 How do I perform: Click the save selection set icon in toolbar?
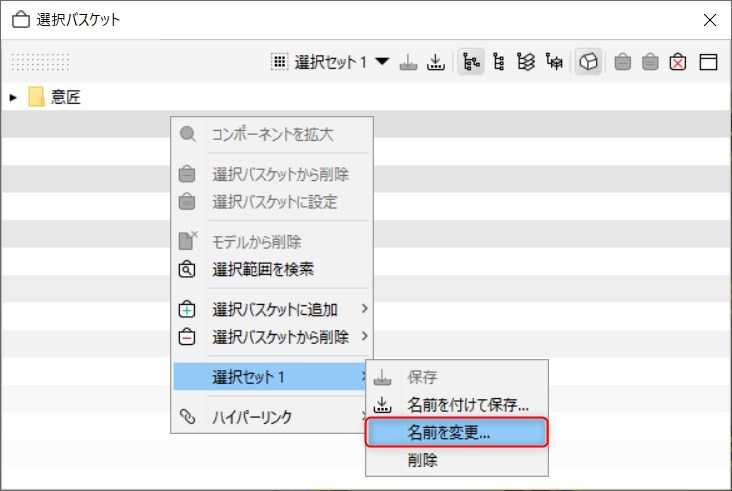click(x=408, y=62)
